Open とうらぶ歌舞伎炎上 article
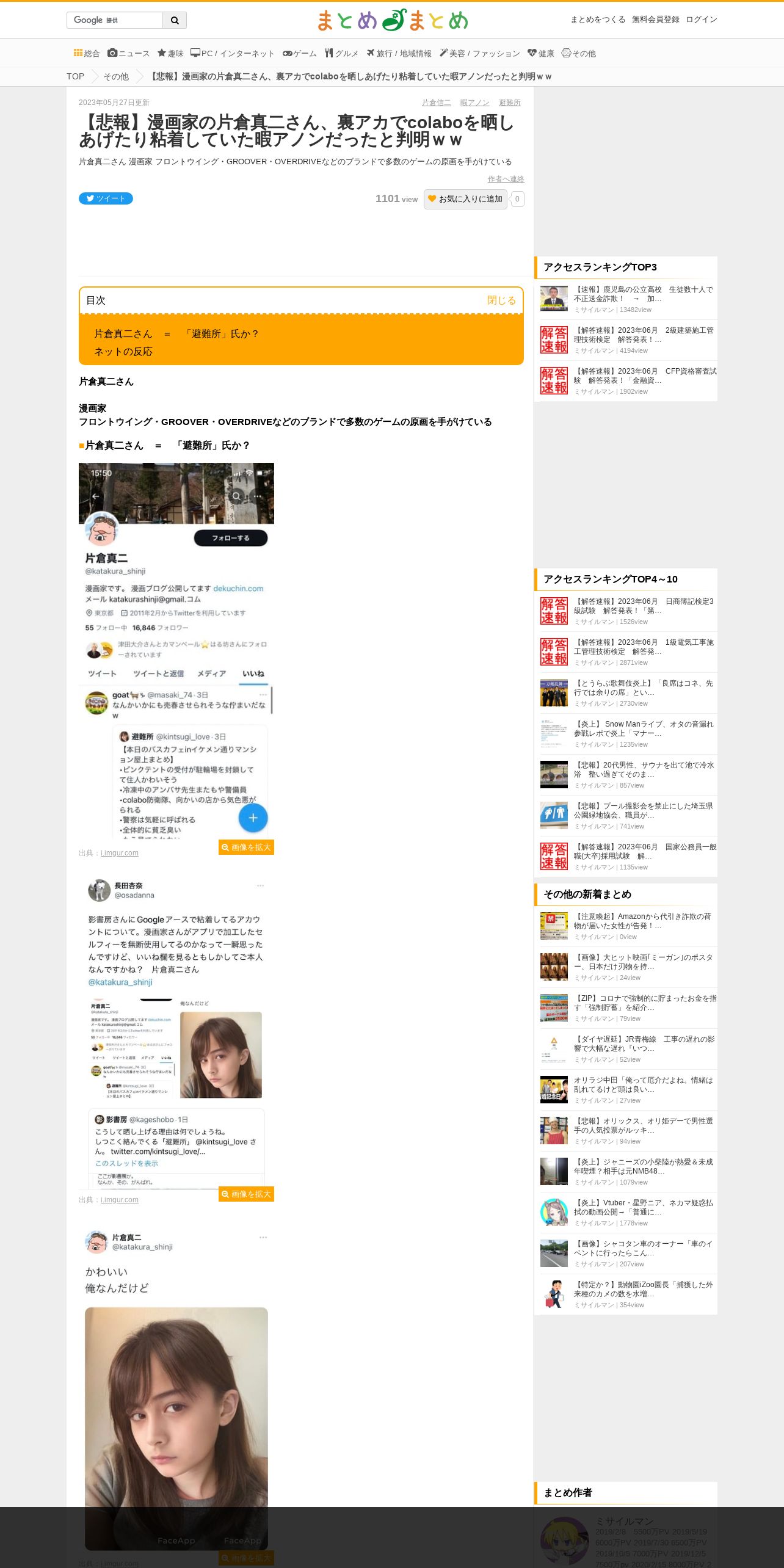 (x=644, y=688)
